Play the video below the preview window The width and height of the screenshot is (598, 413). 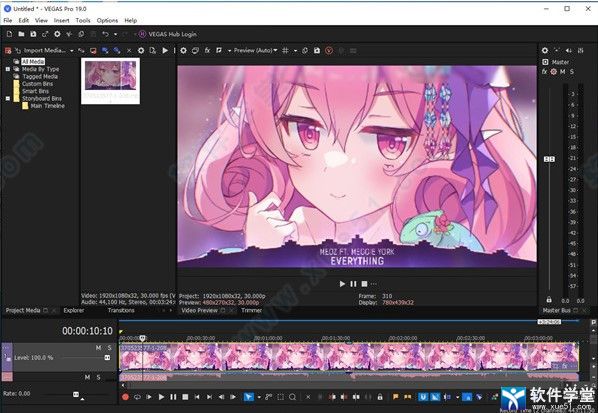[x=342, y=284]
